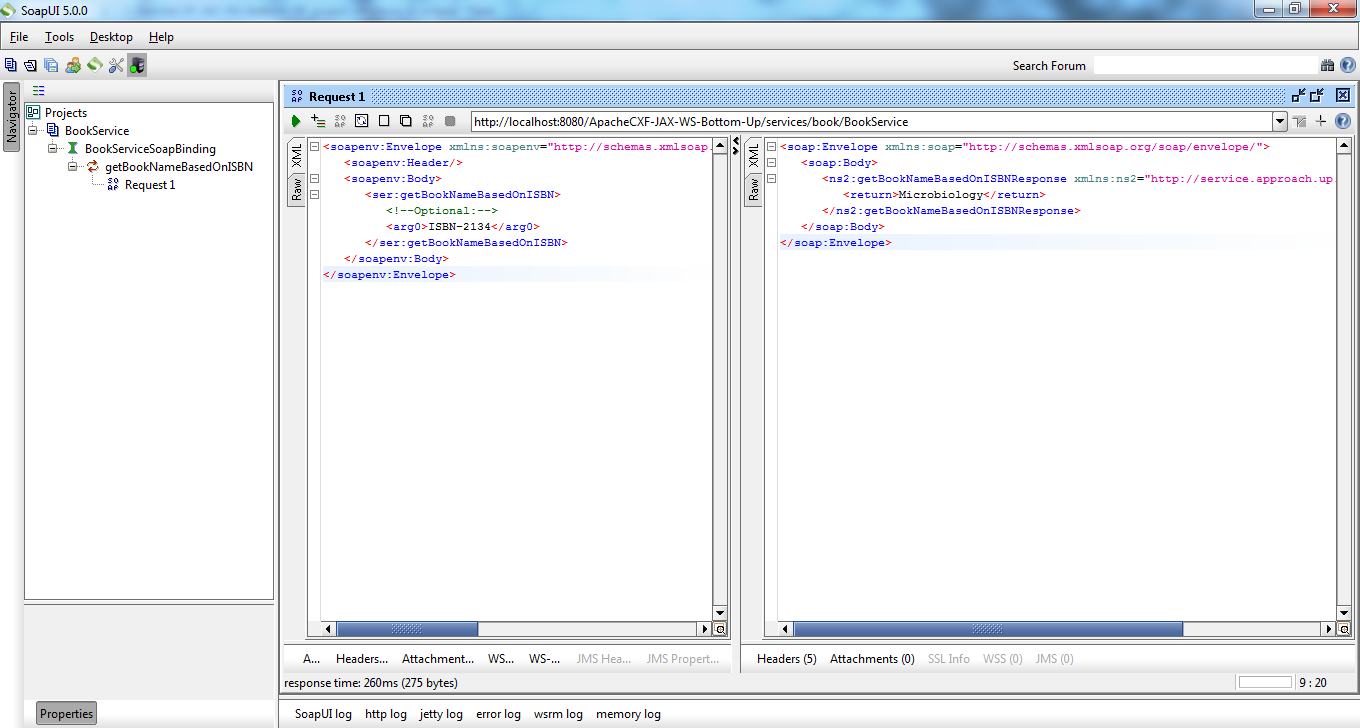Toggle the proxy server icon
This screenshot has height=728, width=1360.
(137, 65)
